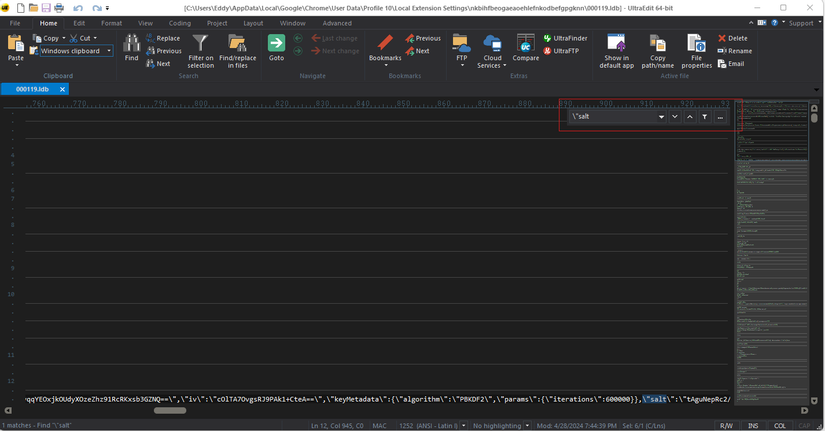The height and width of the screenshot is (431, 825).
Task: Click the Undo arrow icon
Action: [x=78, y=8]
